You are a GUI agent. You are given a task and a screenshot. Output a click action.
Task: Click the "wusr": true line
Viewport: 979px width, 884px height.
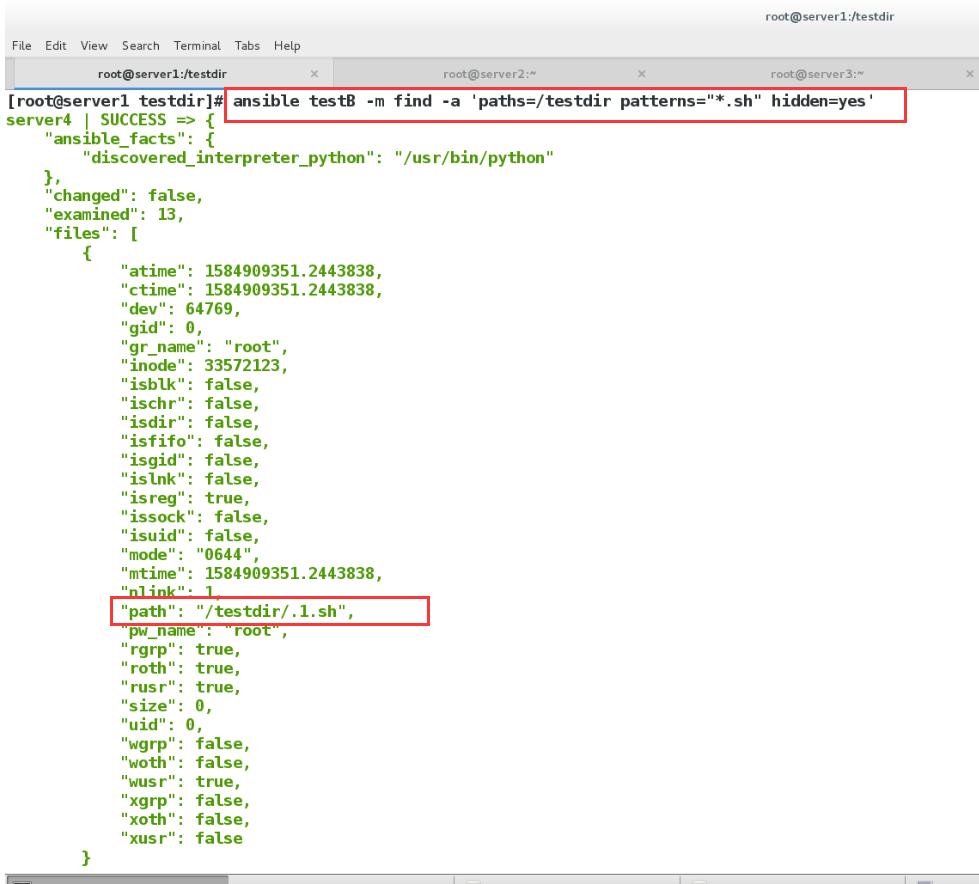click(180, 782)
